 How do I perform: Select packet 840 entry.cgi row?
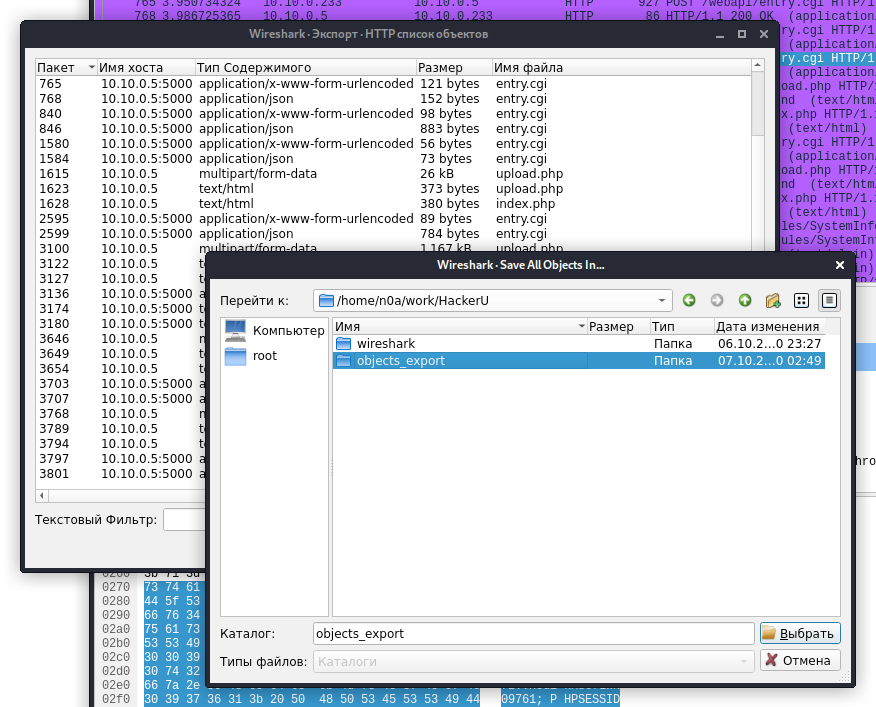tap(393, 114)
